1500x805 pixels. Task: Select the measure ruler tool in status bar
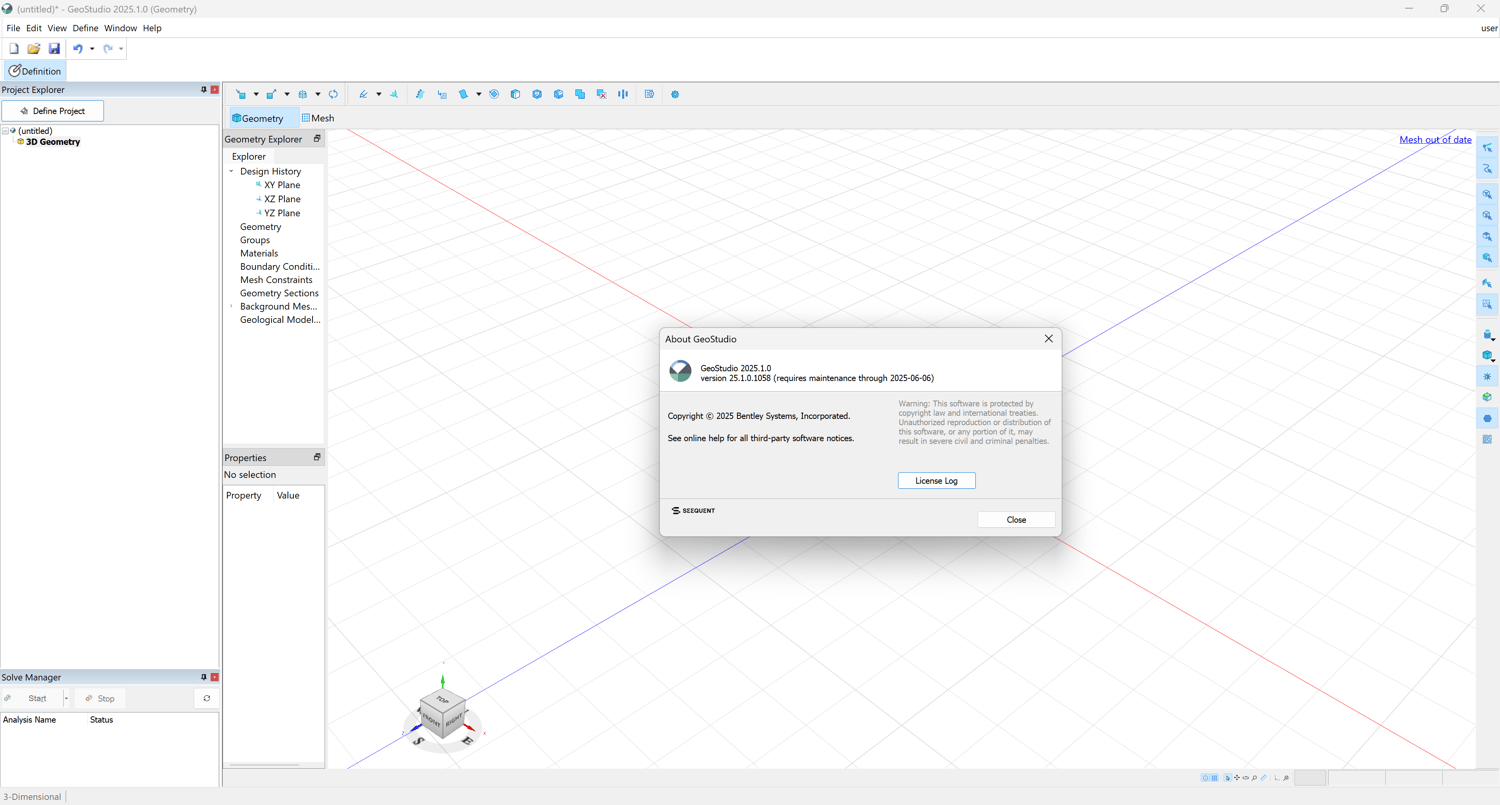tap(1264, 777)
